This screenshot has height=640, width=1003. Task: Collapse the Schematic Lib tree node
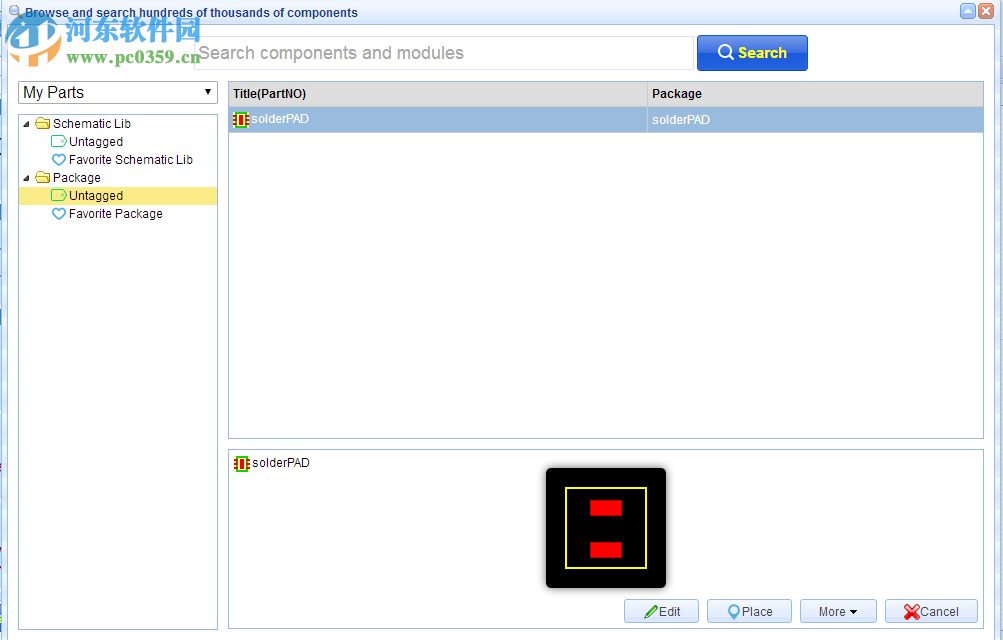click(26, 124)
